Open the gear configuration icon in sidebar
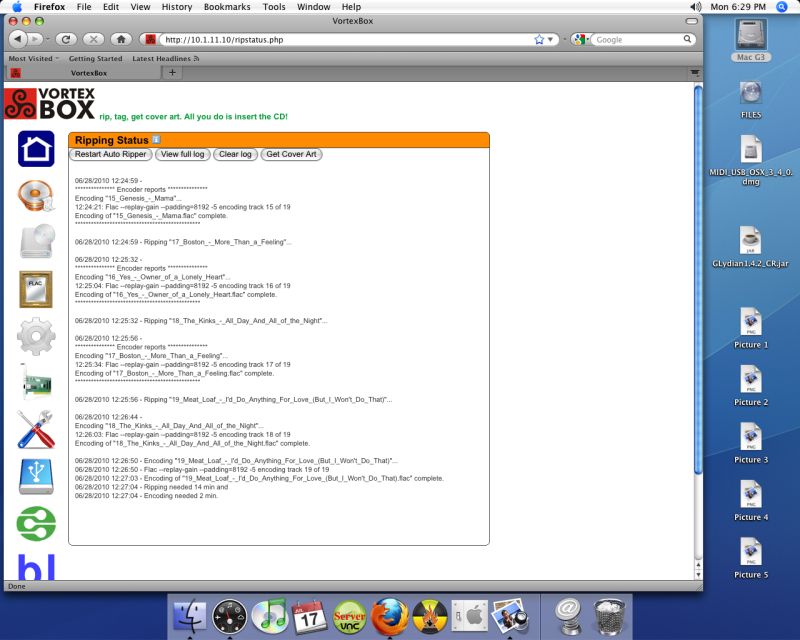Image resolution: width=800 pixels, height=640 pixels. [x=36, y=336]
